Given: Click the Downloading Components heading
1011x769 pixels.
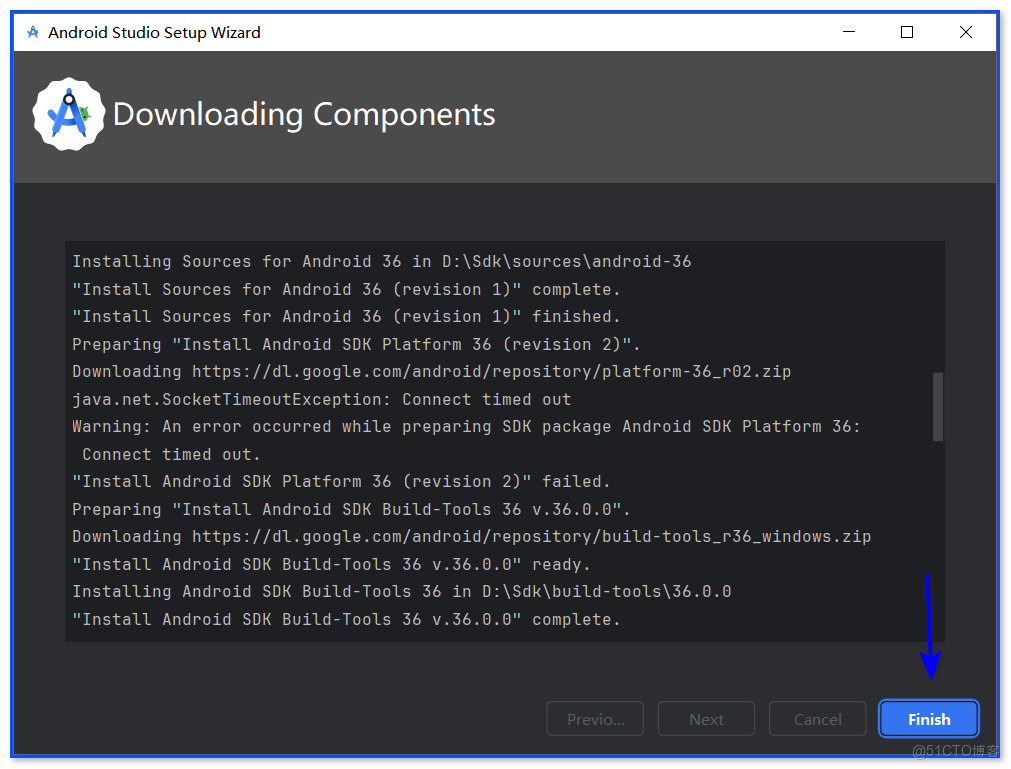Looking at the screenshot, I should coord(305,114).
